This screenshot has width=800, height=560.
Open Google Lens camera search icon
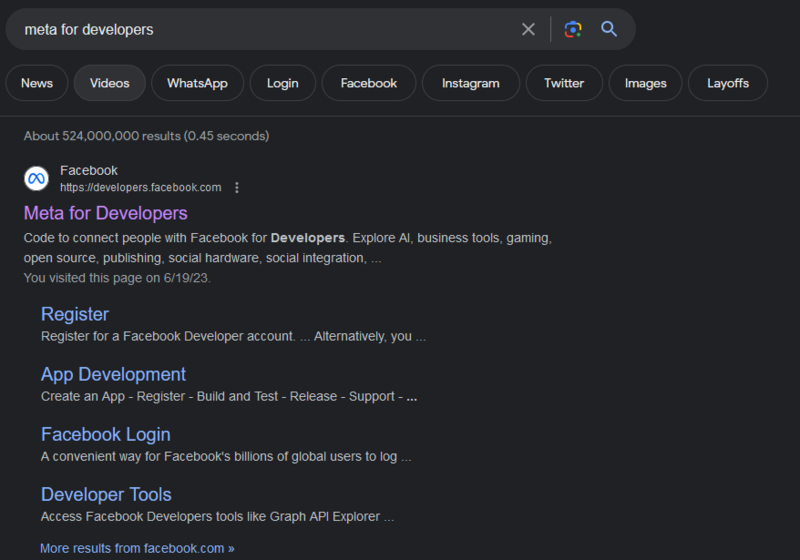click(573, 29)
